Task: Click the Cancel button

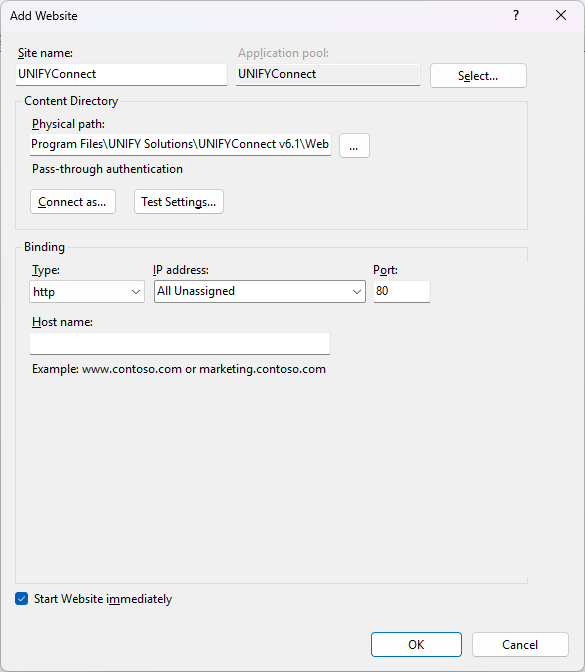Action: 520,644
